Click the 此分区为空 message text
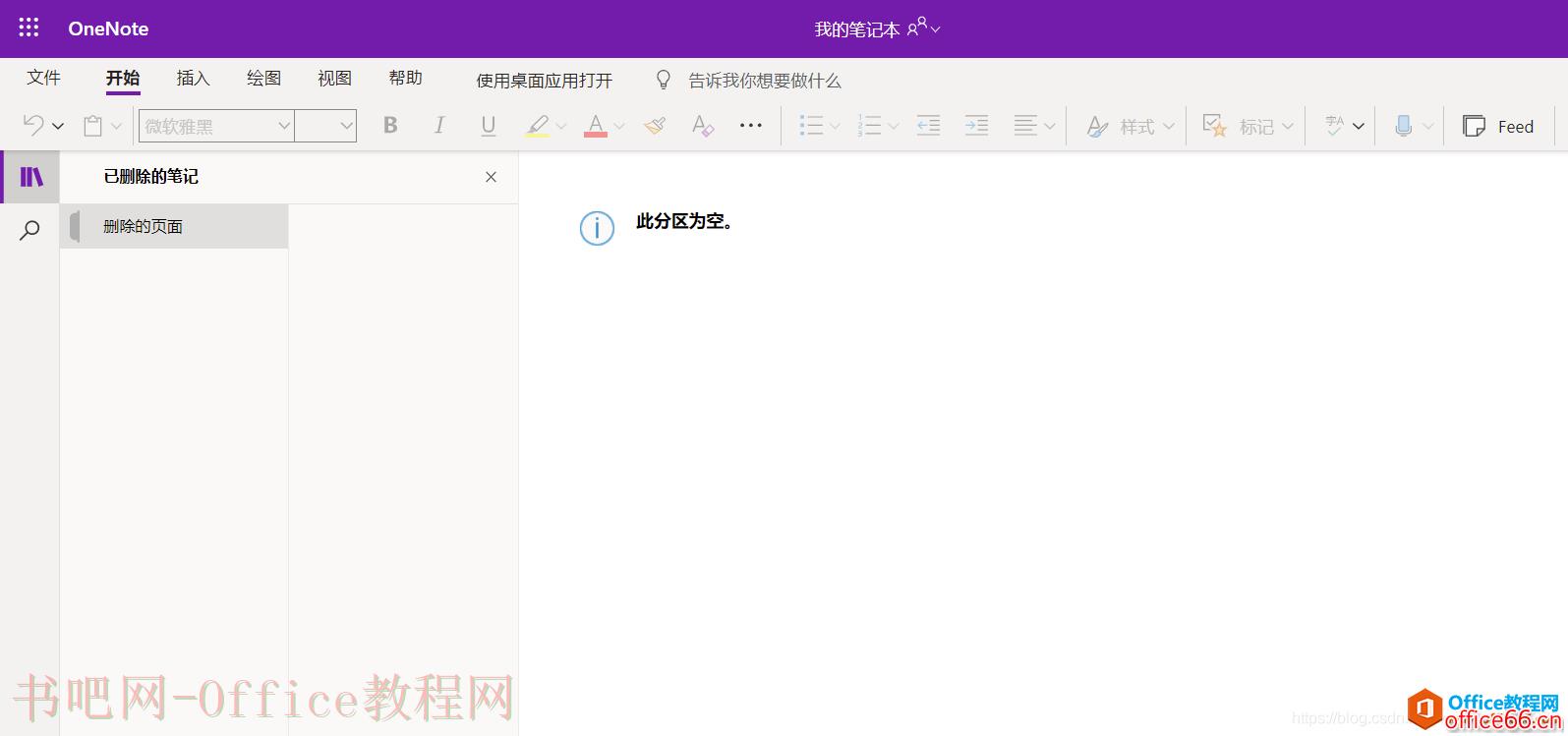This screenshot has width=1568, height=736. (x=685, y=221)
